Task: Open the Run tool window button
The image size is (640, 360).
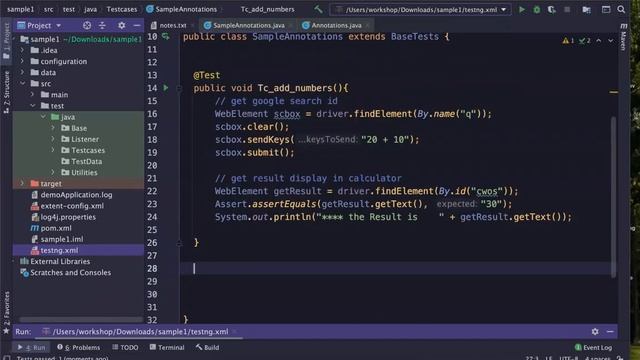Action: click(x=31, y=347)
